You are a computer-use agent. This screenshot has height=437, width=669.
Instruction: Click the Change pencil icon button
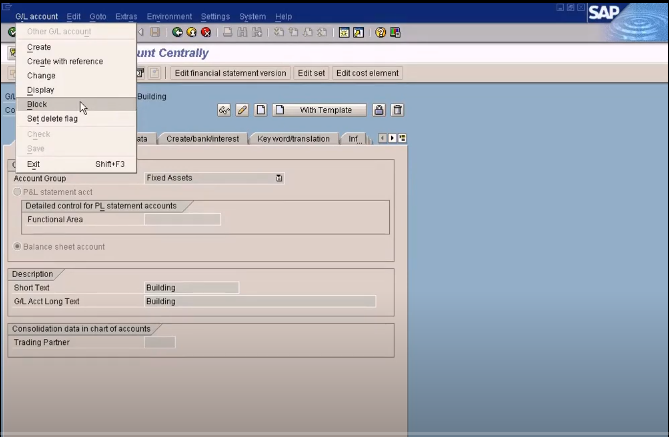pos(242,110)
